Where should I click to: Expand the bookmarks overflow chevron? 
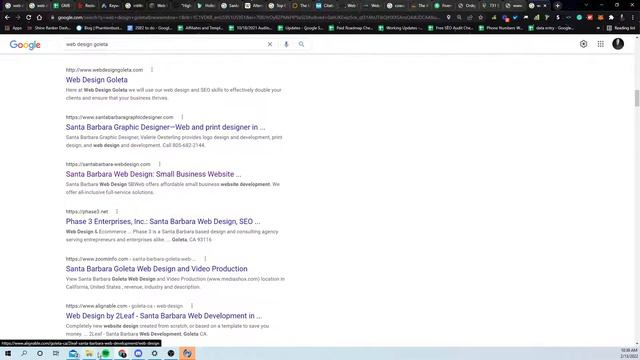click(598, 28)
